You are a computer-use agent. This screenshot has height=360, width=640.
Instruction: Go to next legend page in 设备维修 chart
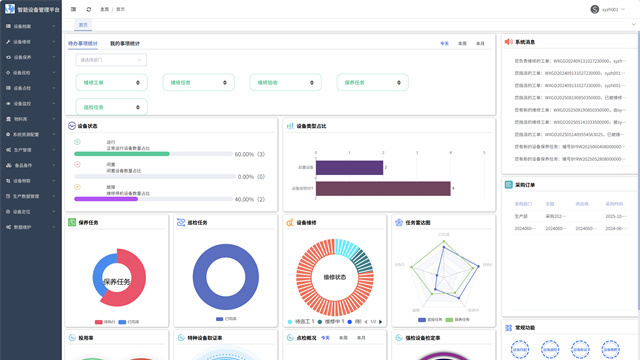380,322
